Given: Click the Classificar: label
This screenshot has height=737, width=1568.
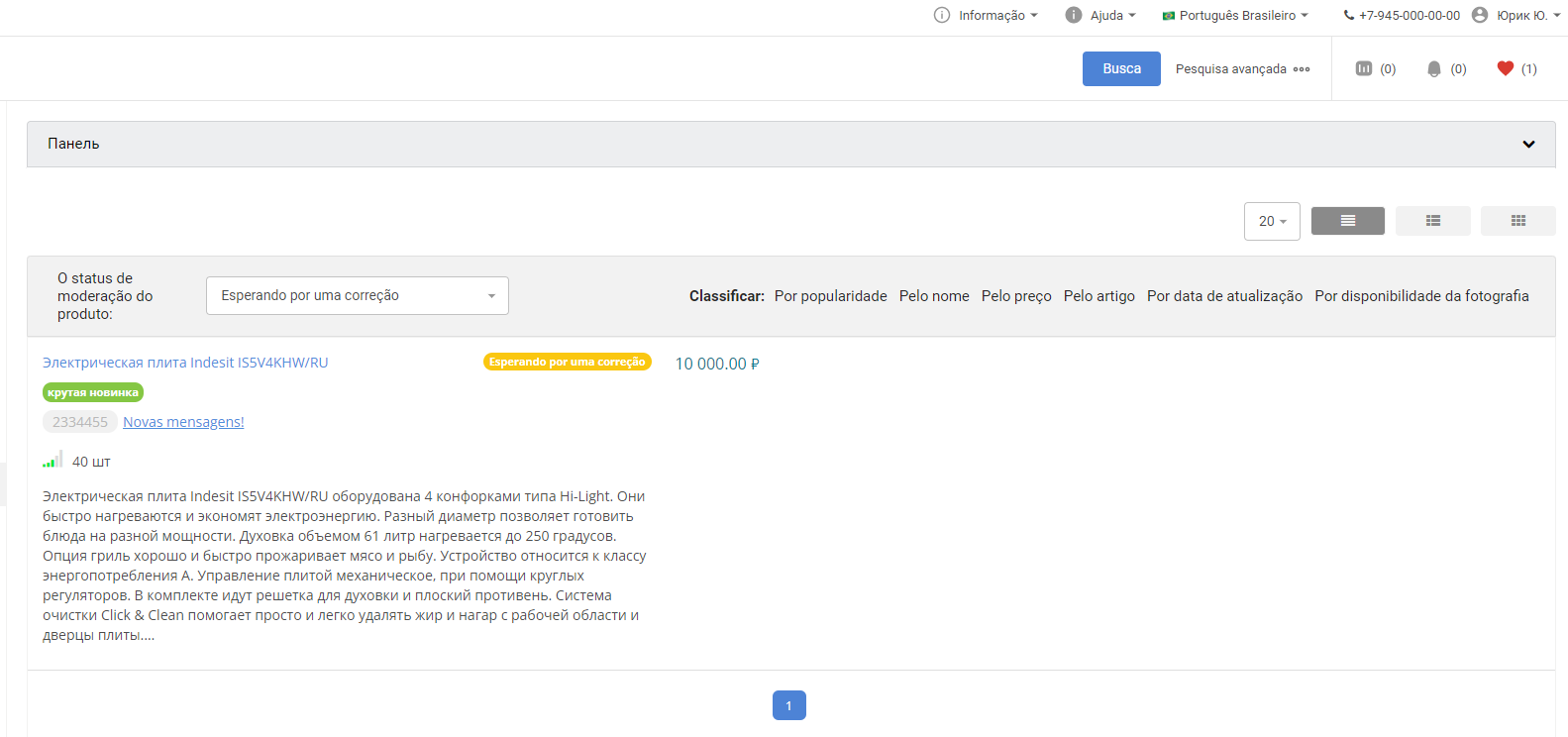Looking at the screenshot, I should [727, 296].
